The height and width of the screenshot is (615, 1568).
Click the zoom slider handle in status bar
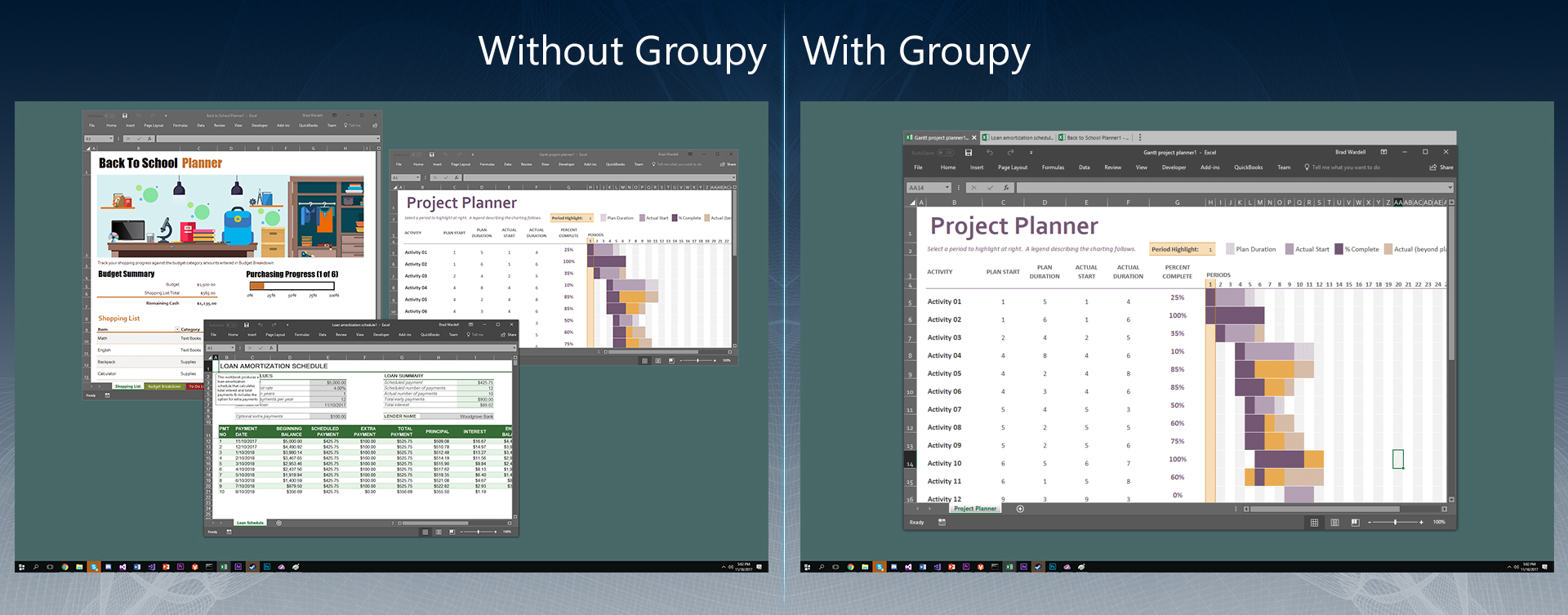[x=1395, y=523]
